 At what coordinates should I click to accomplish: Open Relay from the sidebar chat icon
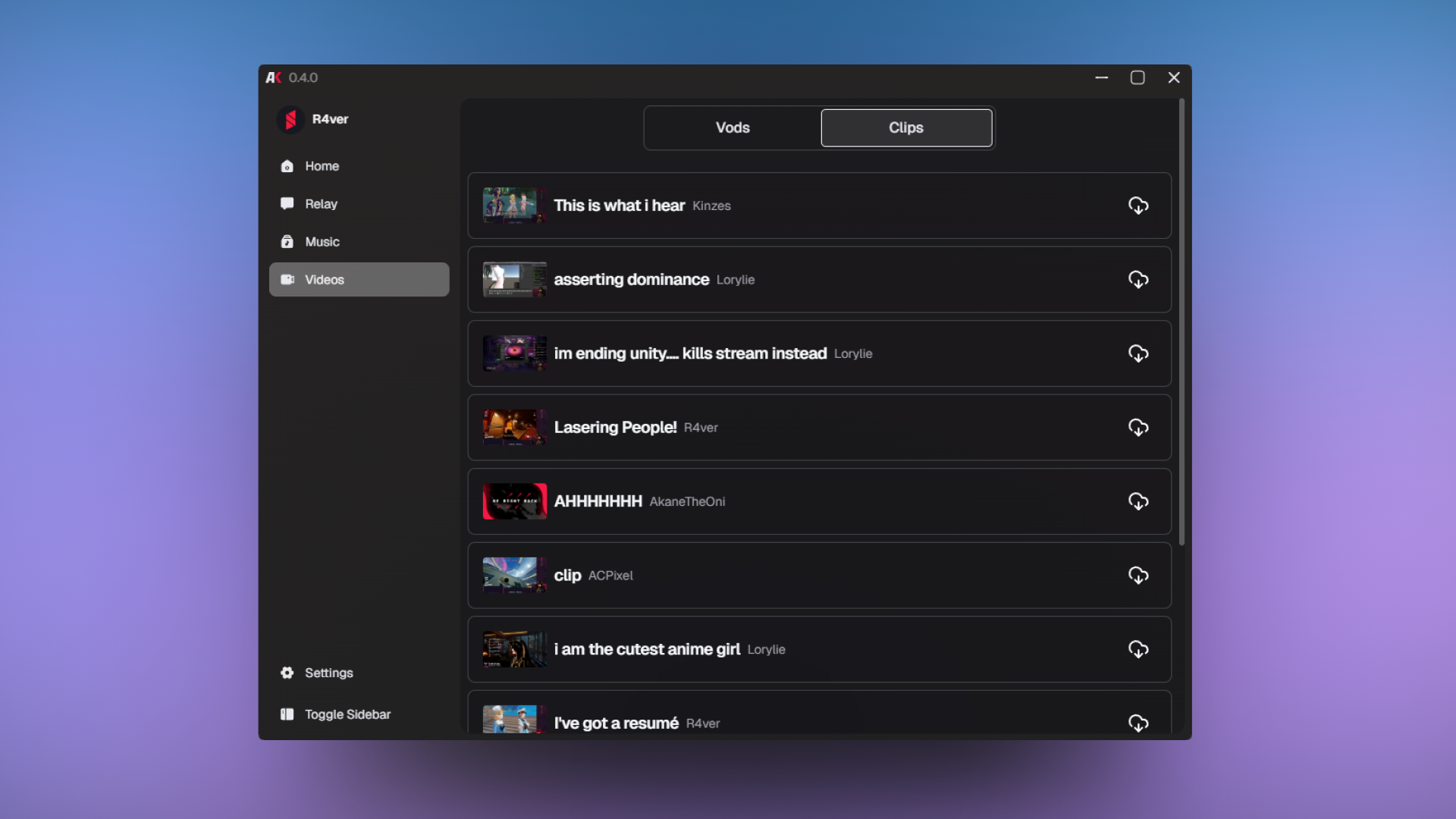[288, 203]
